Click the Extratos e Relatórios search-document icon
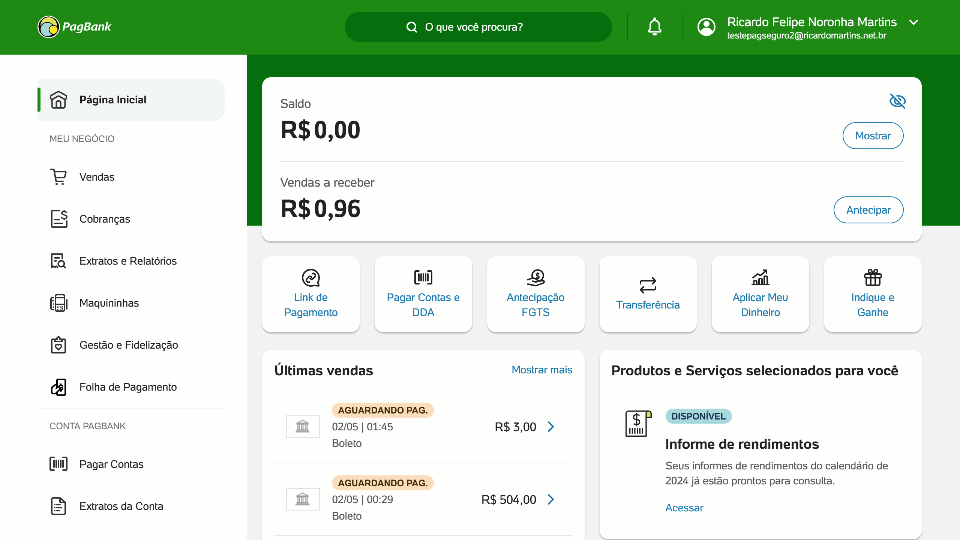Screen dimensions: 960x540 point(58,261)
